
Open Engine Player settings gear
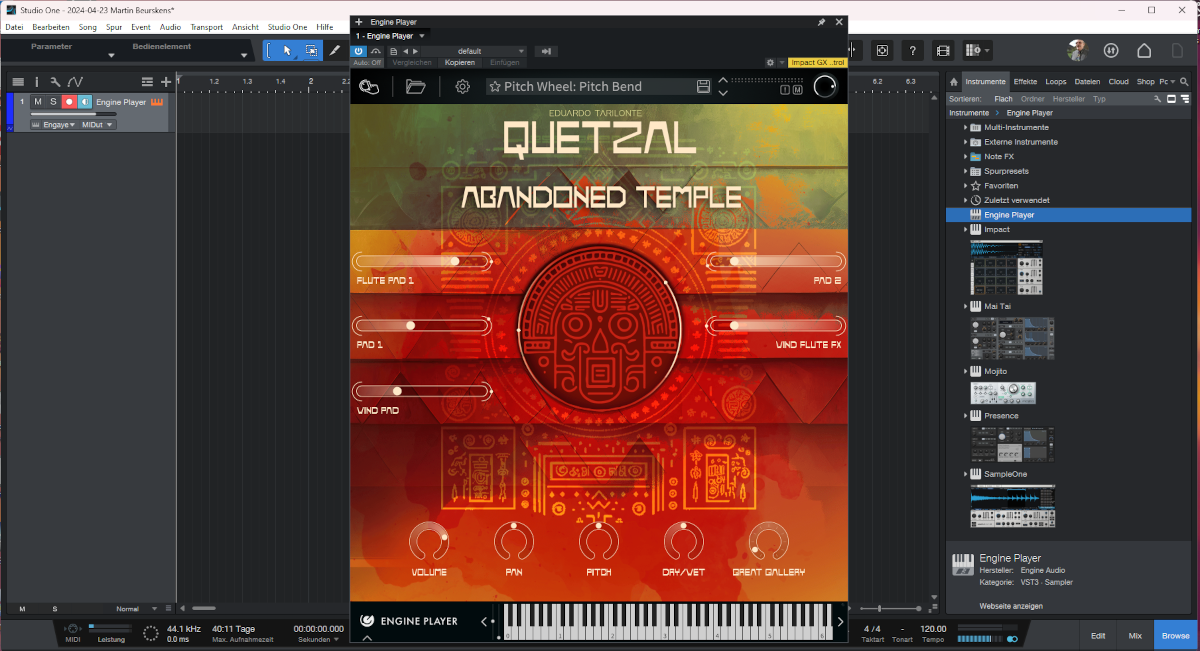point(462,87)
